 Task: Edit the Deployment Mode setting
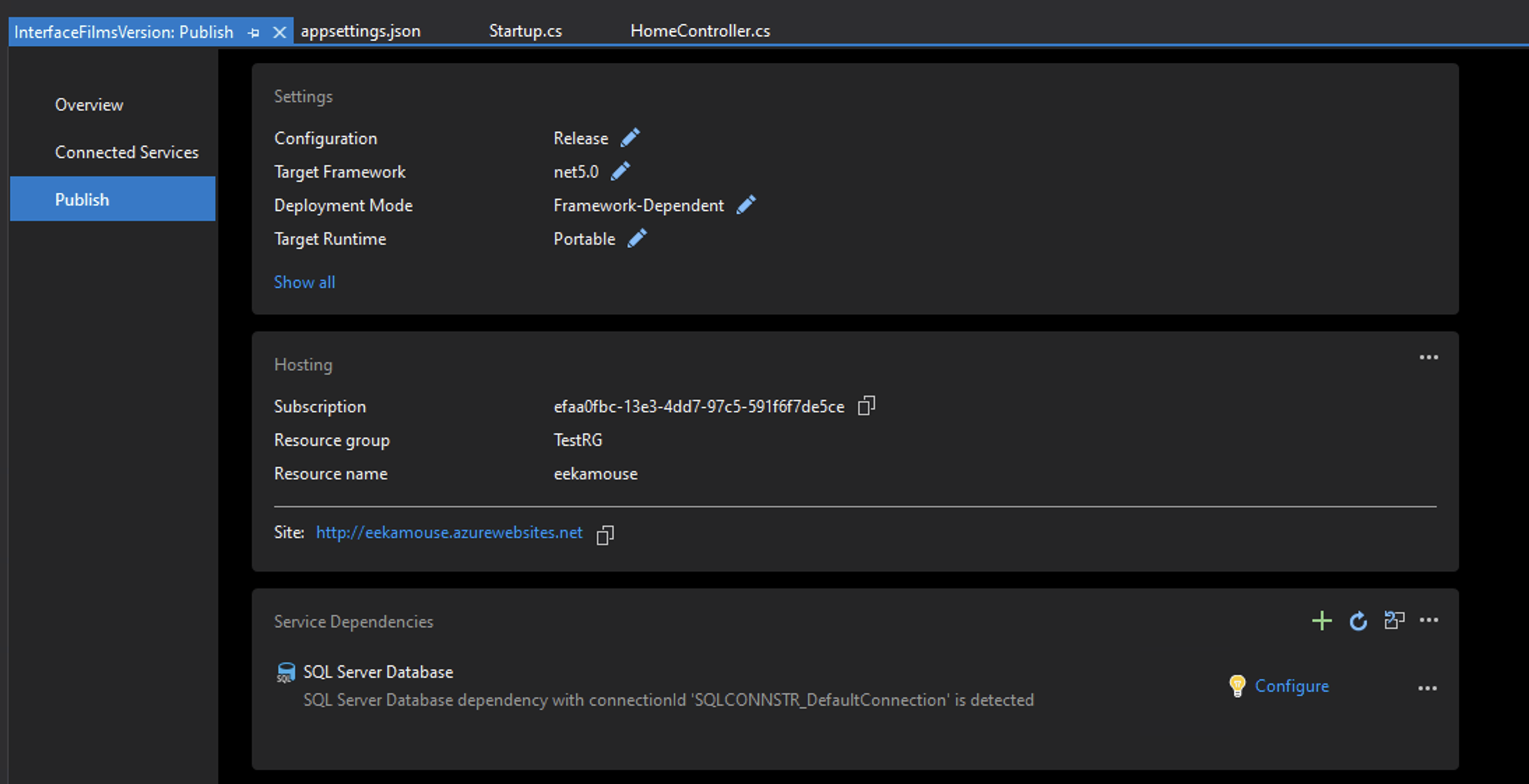pyautogui.click(x=746, y=204)
